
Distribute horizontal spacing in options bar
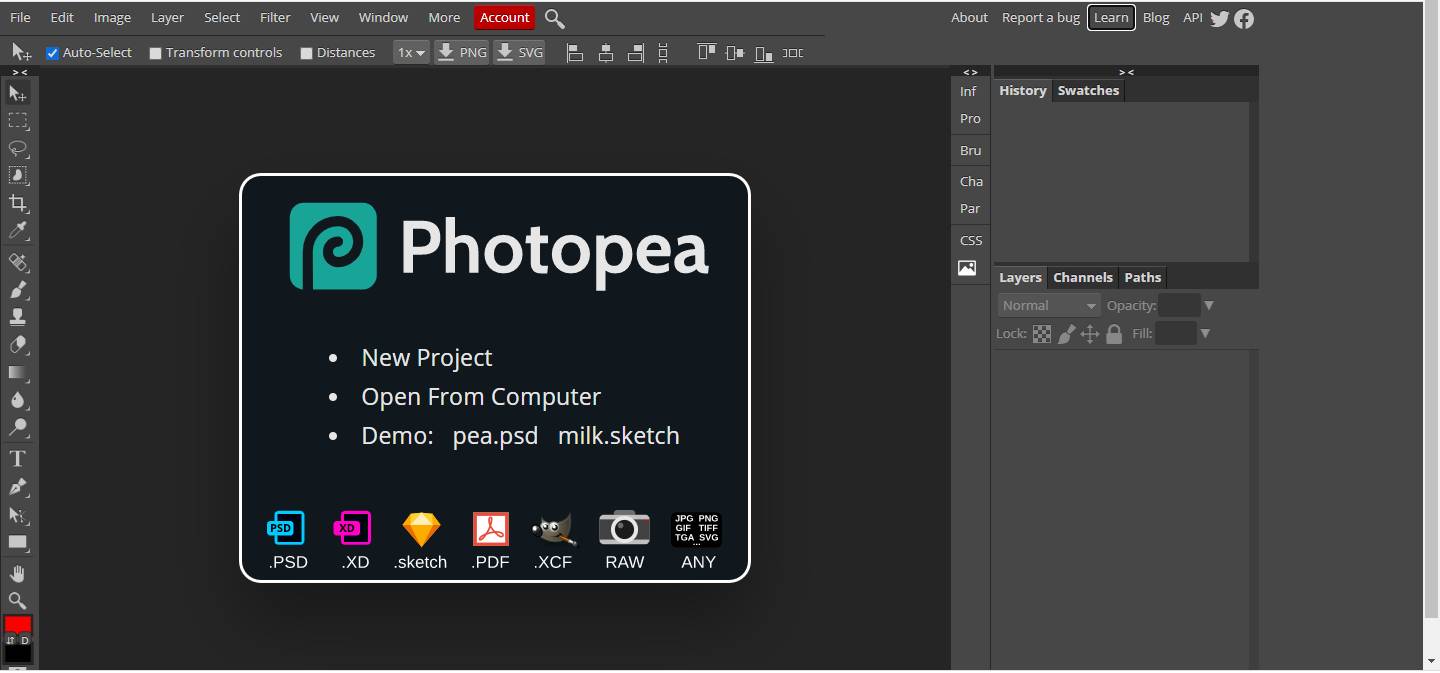coord(793,53)
